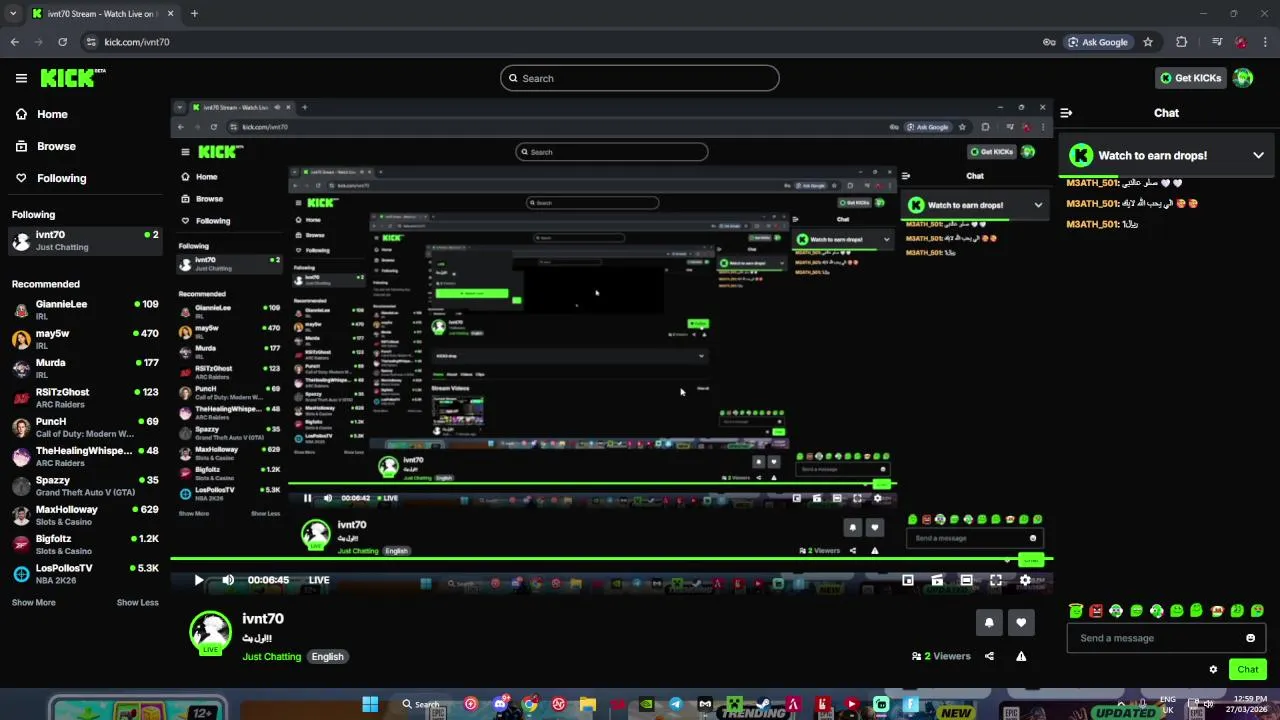Open the Kick hamburger menu

[21, 78]
